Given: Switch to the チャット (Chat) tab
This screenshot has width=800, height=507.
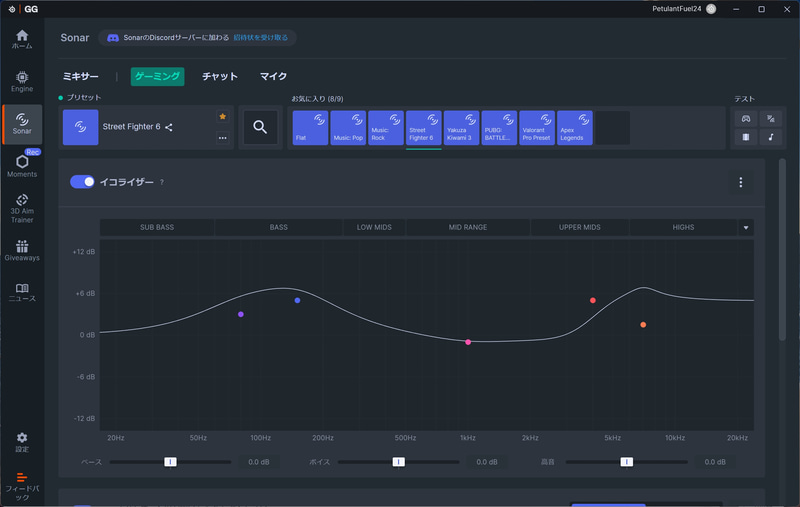Looking at the screenshot, I should (x=220, y=77).
